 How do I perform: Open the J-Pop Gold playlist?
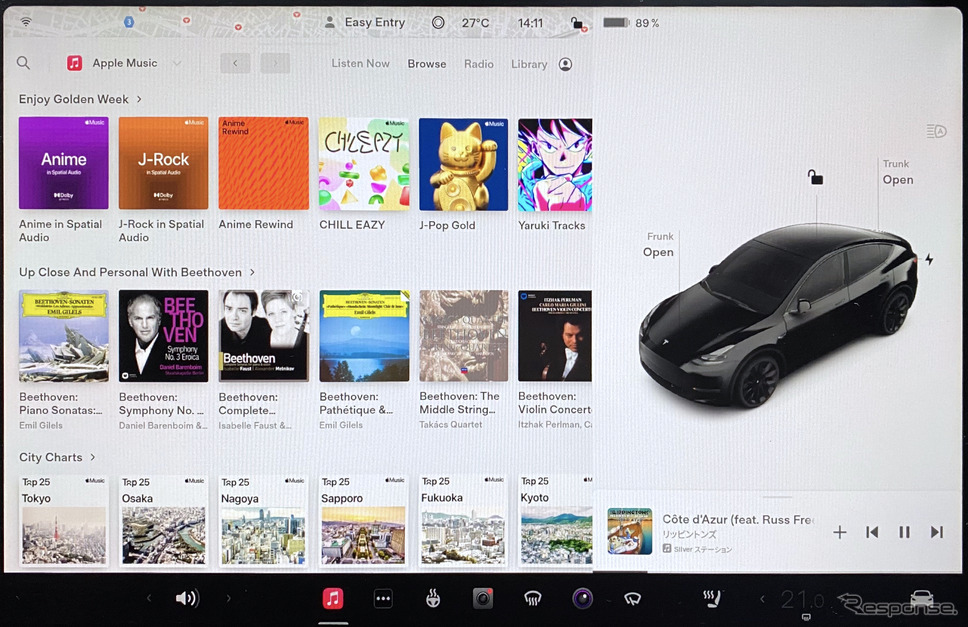pyautogui.click(x=464, y=164)
